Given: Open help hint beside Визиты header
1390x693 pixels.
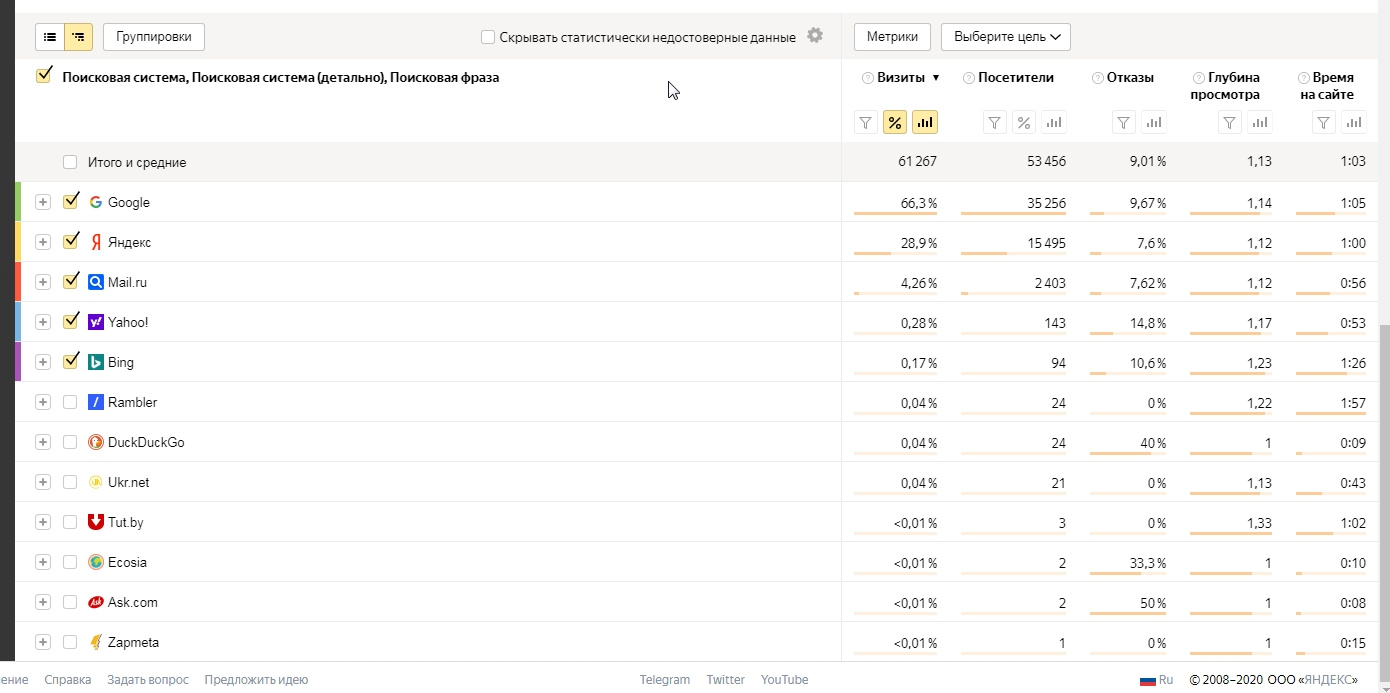Looking at the screenshot, I should (x=867, y=78).
